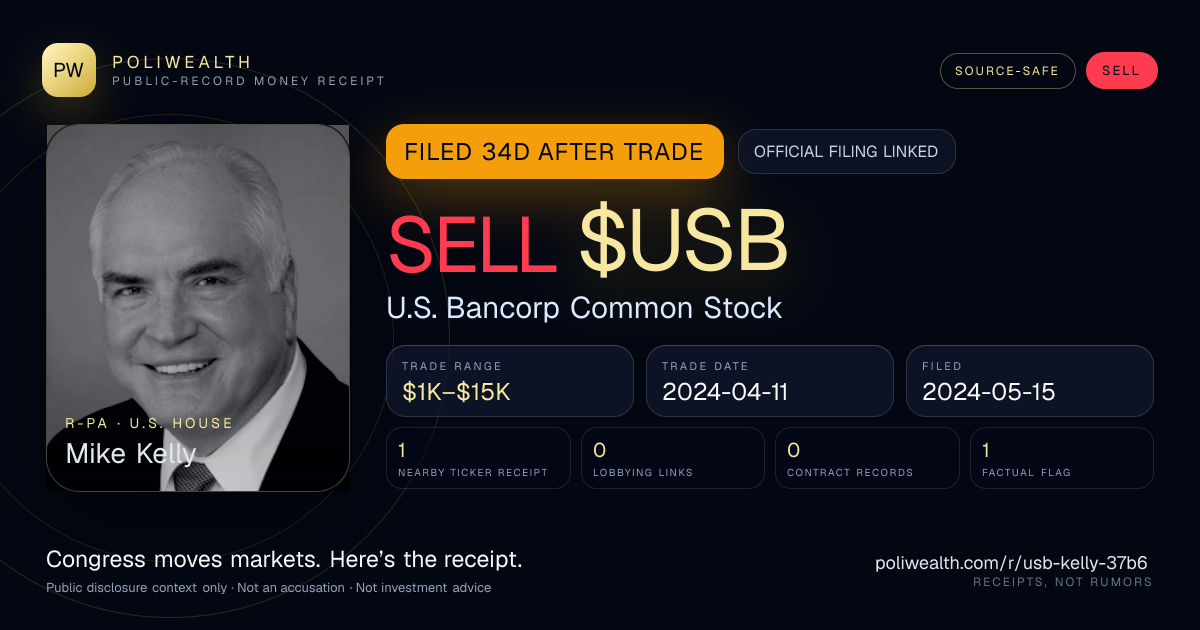Click the FILED 34D AFTER TRADE banner
Image resolution: width=1200 pixels, height=630 pixels.
coord(554,152)
